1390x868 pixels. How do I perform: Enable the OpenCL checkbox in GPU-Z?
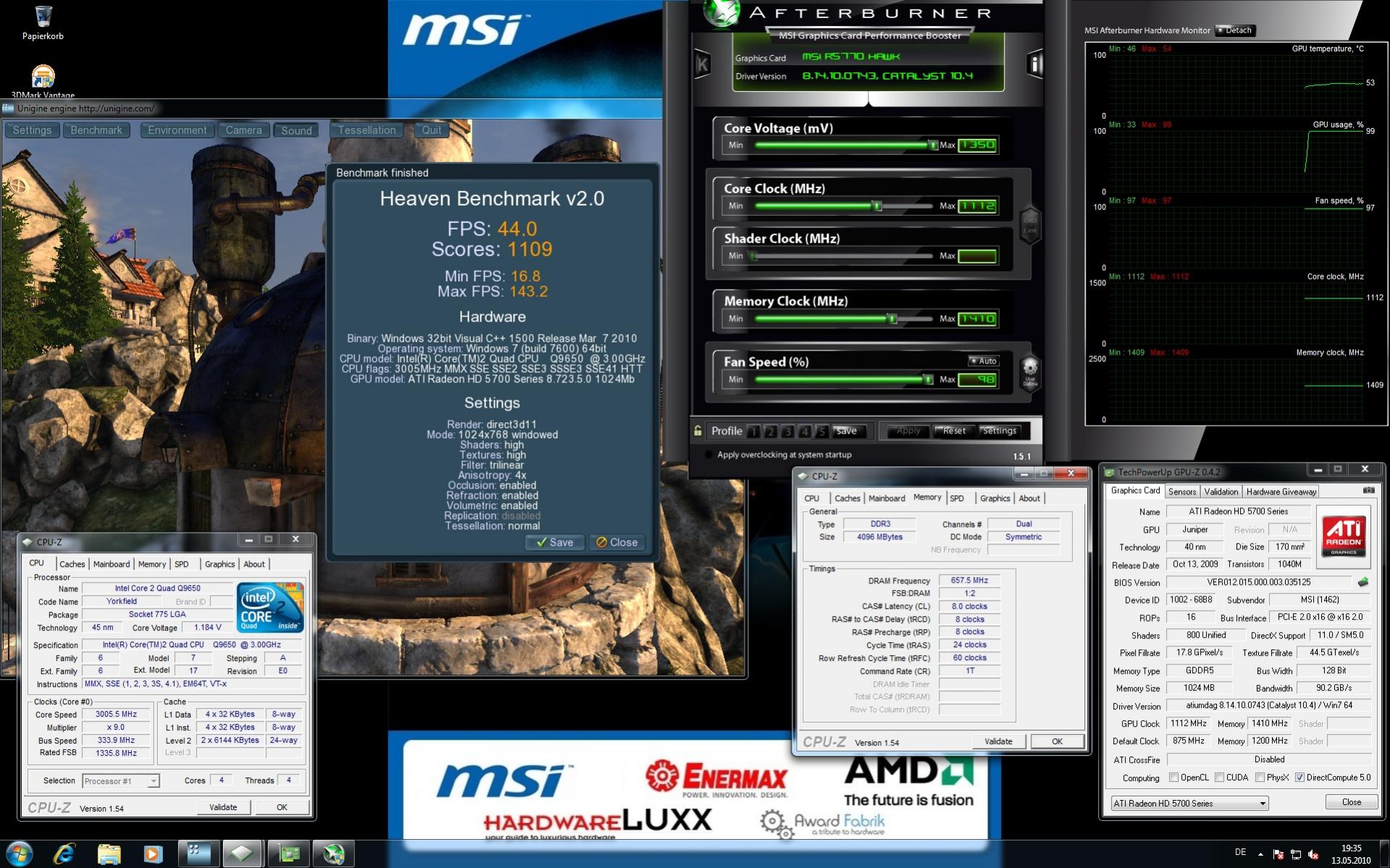tap(1173, 778)
